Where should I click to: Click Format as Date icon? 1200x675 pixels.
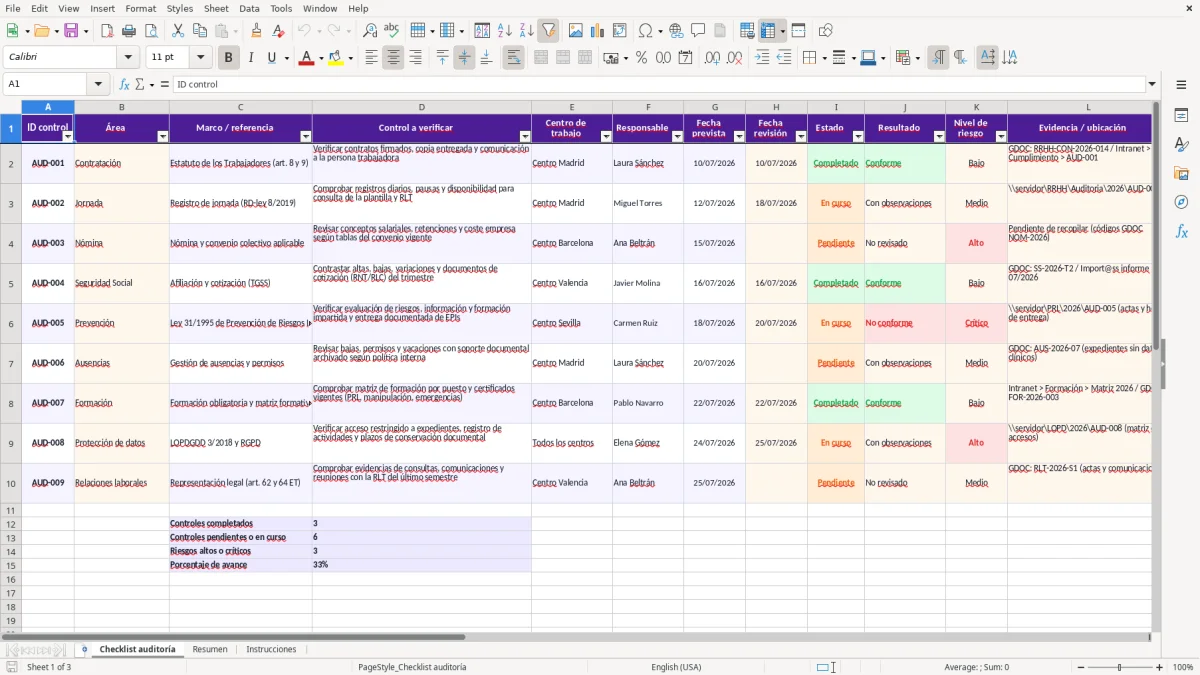(x=685, y=58)
